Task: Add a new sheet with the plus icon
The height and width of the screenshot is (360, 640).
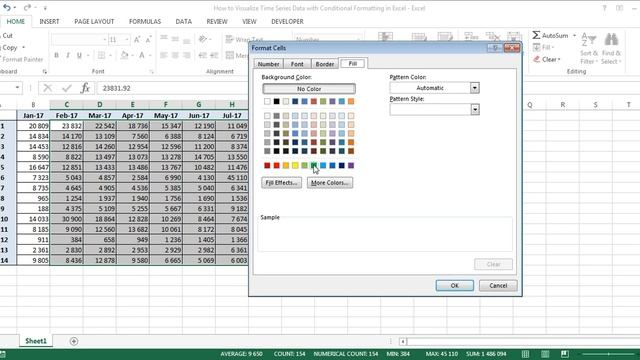Action: pyautogui.click(x=73, y=341)
